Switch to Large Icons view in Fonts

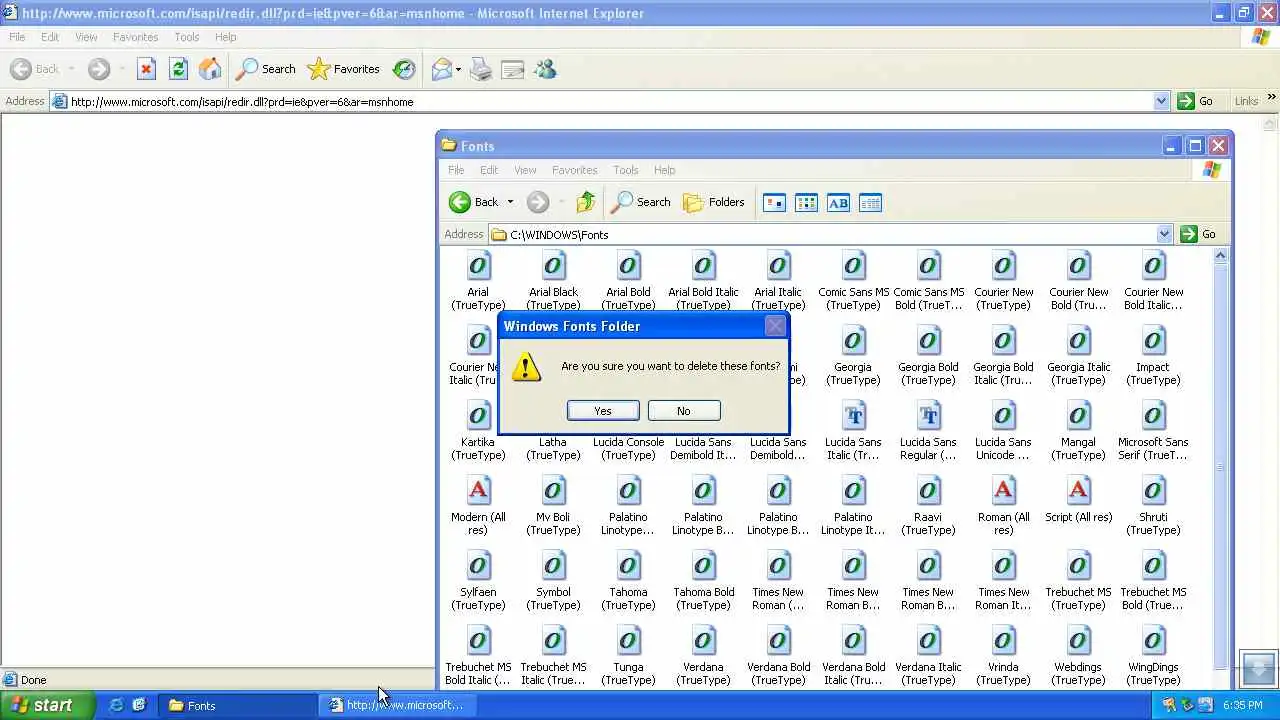pyautogui.click(x=774, y=203)
